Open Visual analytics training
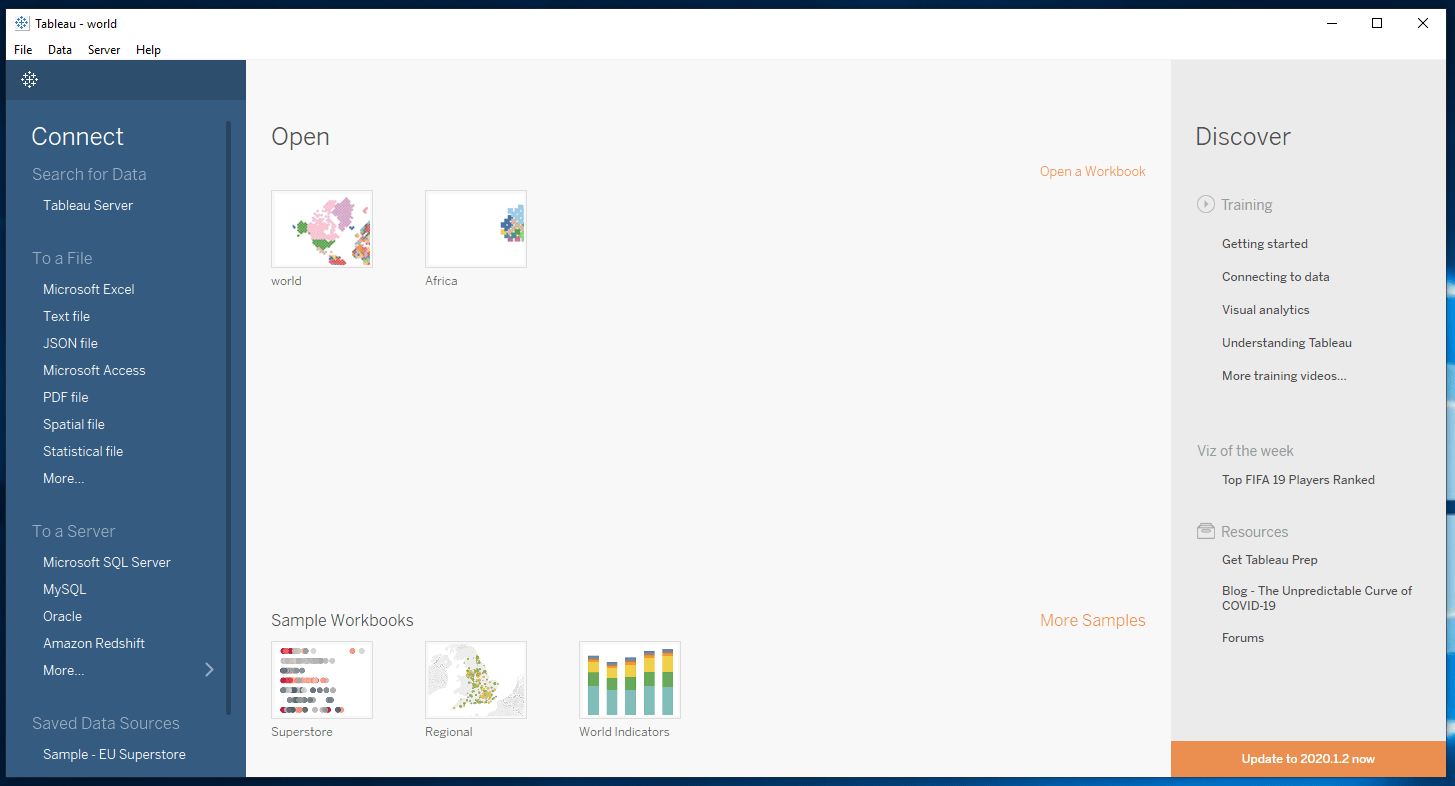Viewport: 1455px width, 786px height. (1266, 309)
